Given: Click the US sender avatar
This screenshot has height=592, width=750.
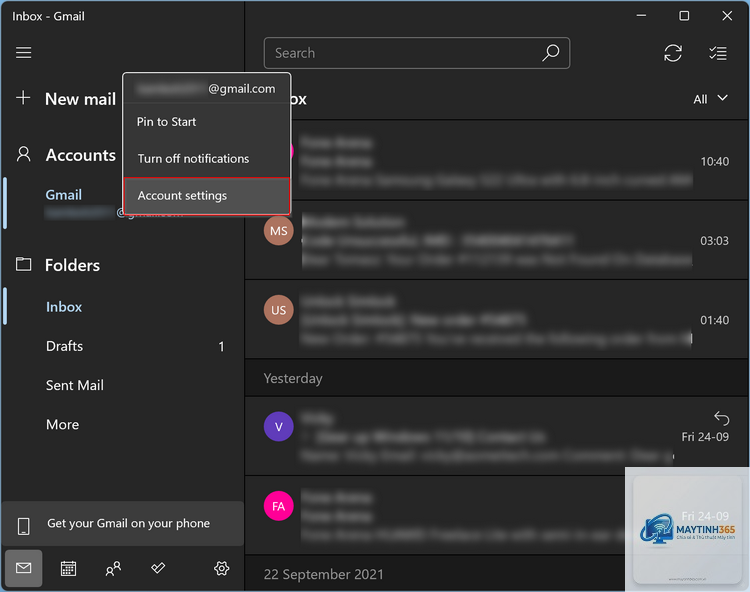Looking at the screenshot, I should click(278, 310).
